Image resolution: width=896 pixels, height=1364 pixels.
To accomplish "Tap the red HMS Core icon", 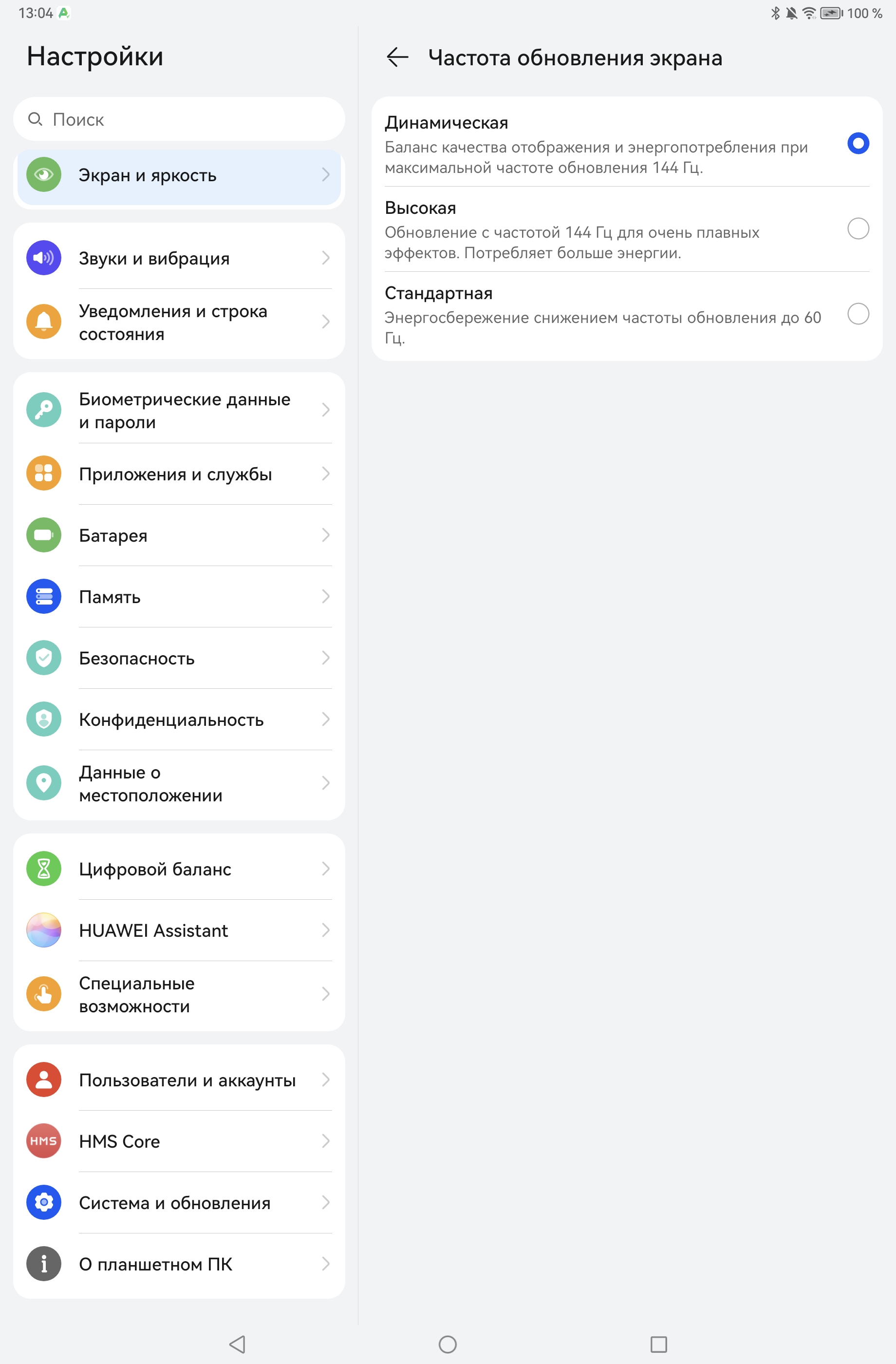I will pyautogui.click(x=43, y=1141).
